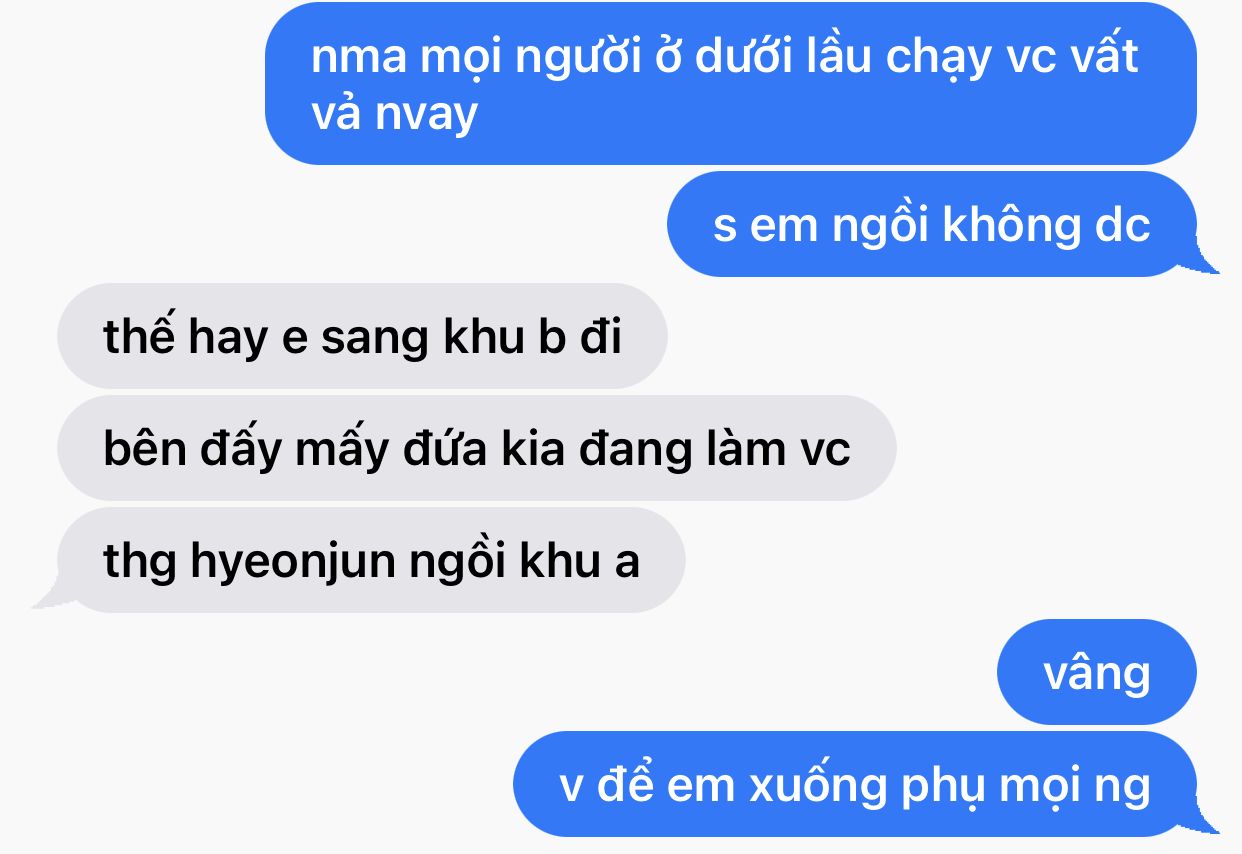Click the tail of the "s em ngồi không dc" bubble
The image size is (1242, 854).
click(x=1206, y=262)
